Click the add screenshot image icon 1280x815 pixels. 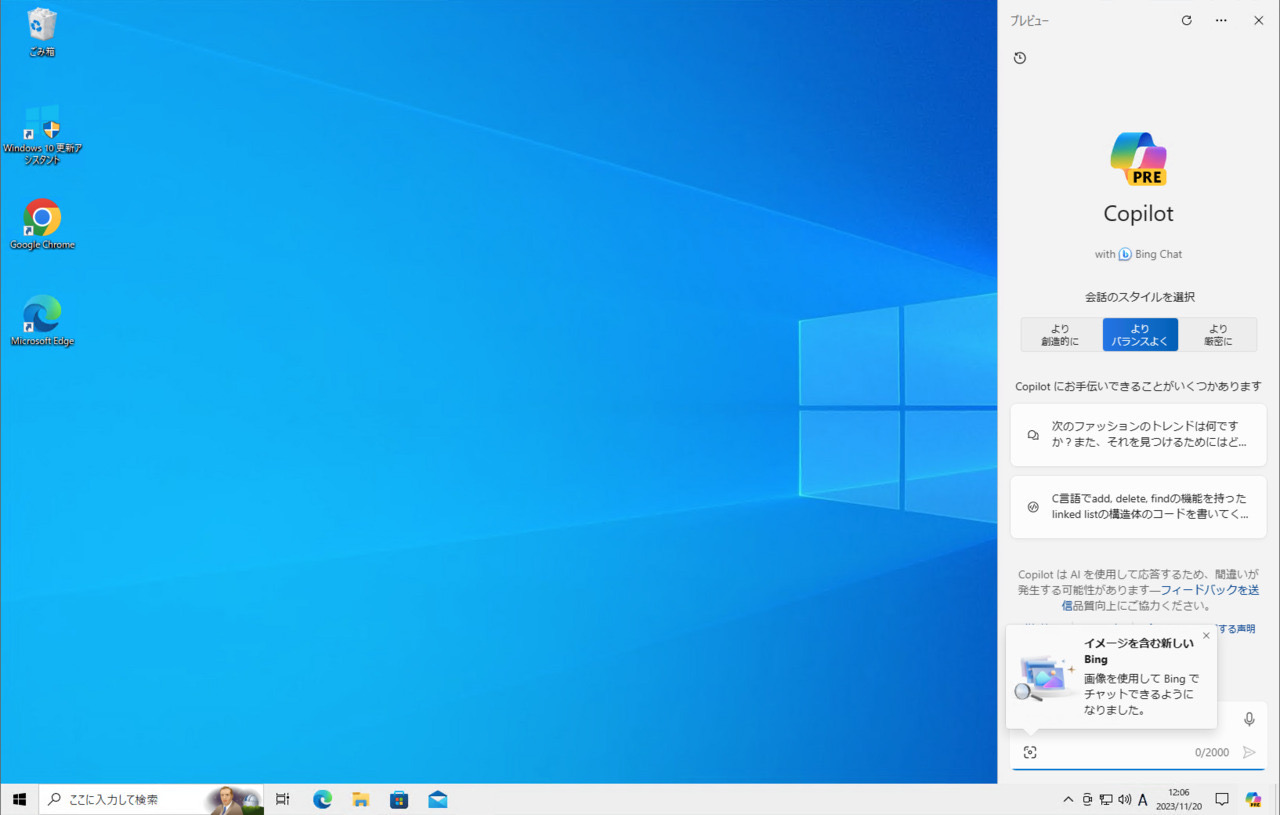1030,752
